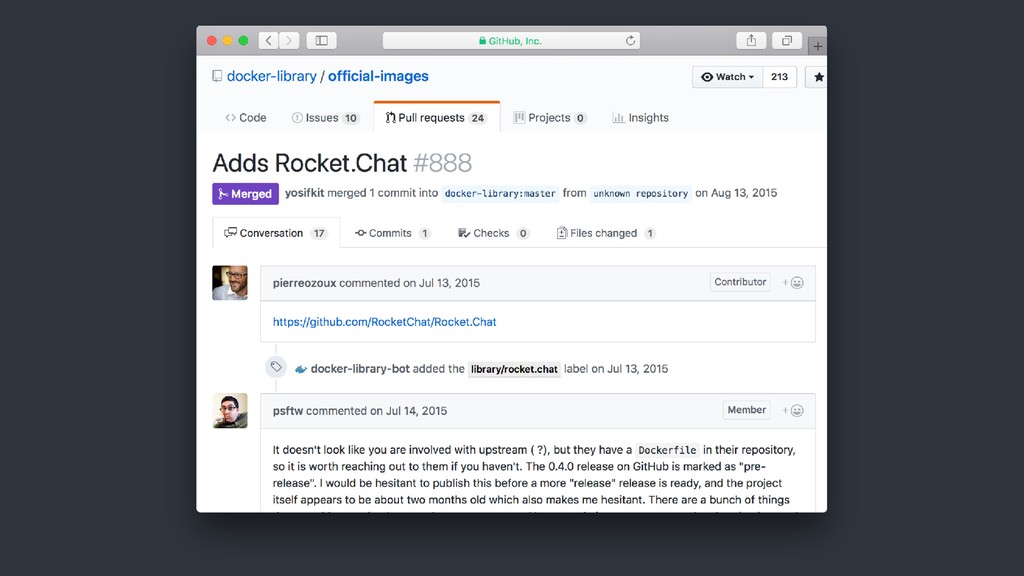Open the Watch dropdown button
This screenshot has width=1024, height=576.
click(727, 77)
